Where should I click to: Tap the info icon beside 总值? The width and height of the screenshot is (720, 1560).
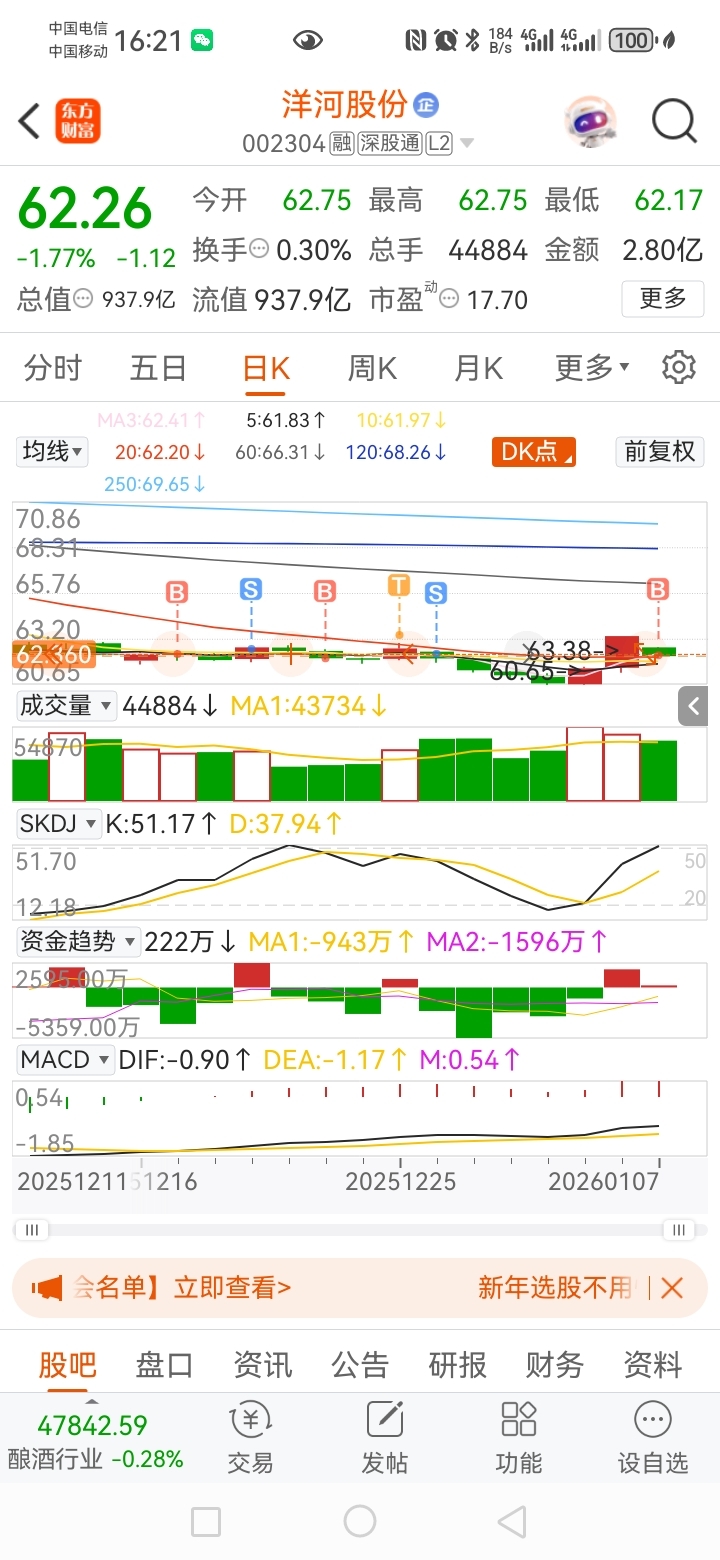click(85, 298)
